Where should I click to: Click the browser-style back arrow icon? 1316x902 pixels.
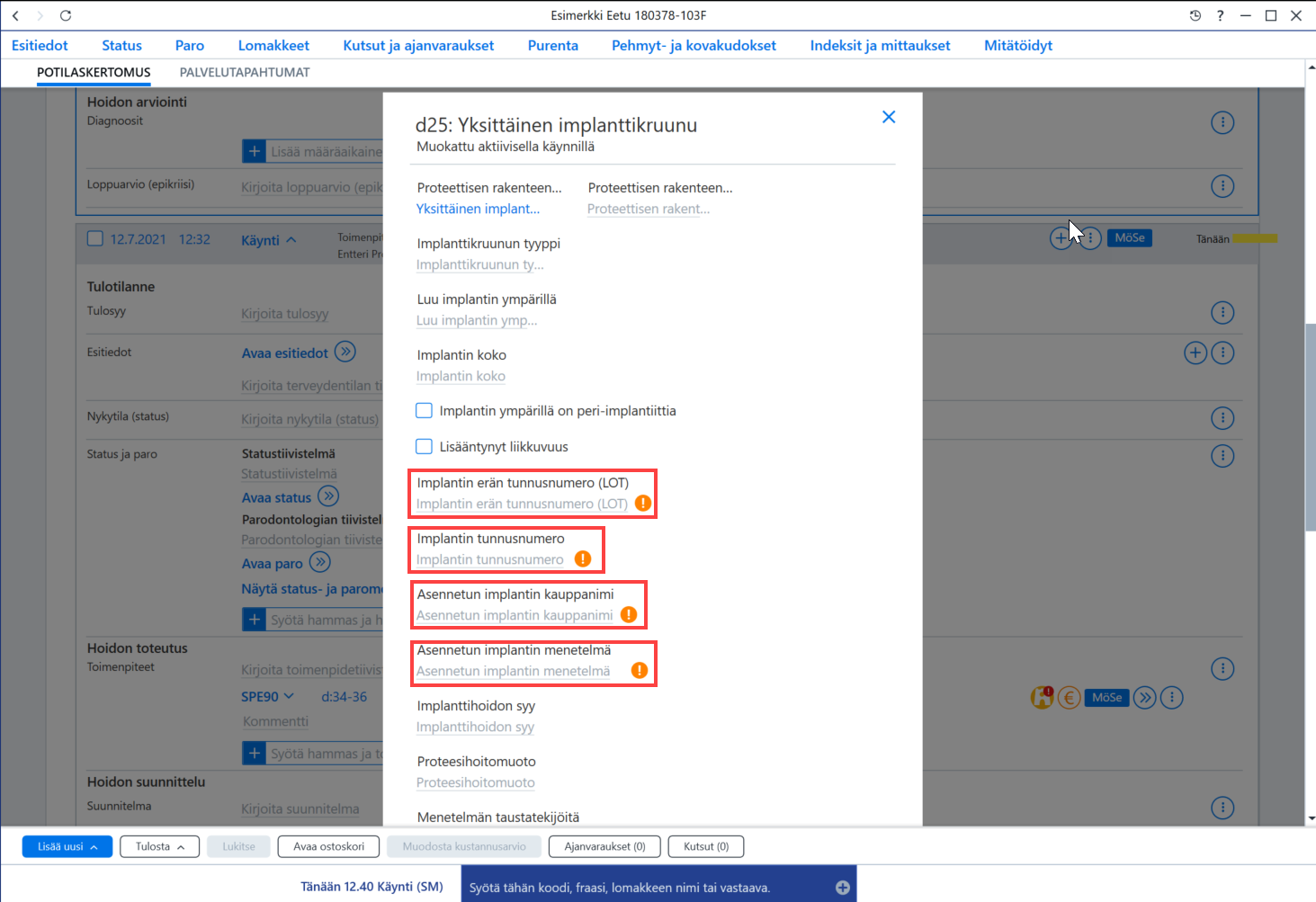(15, 15)
